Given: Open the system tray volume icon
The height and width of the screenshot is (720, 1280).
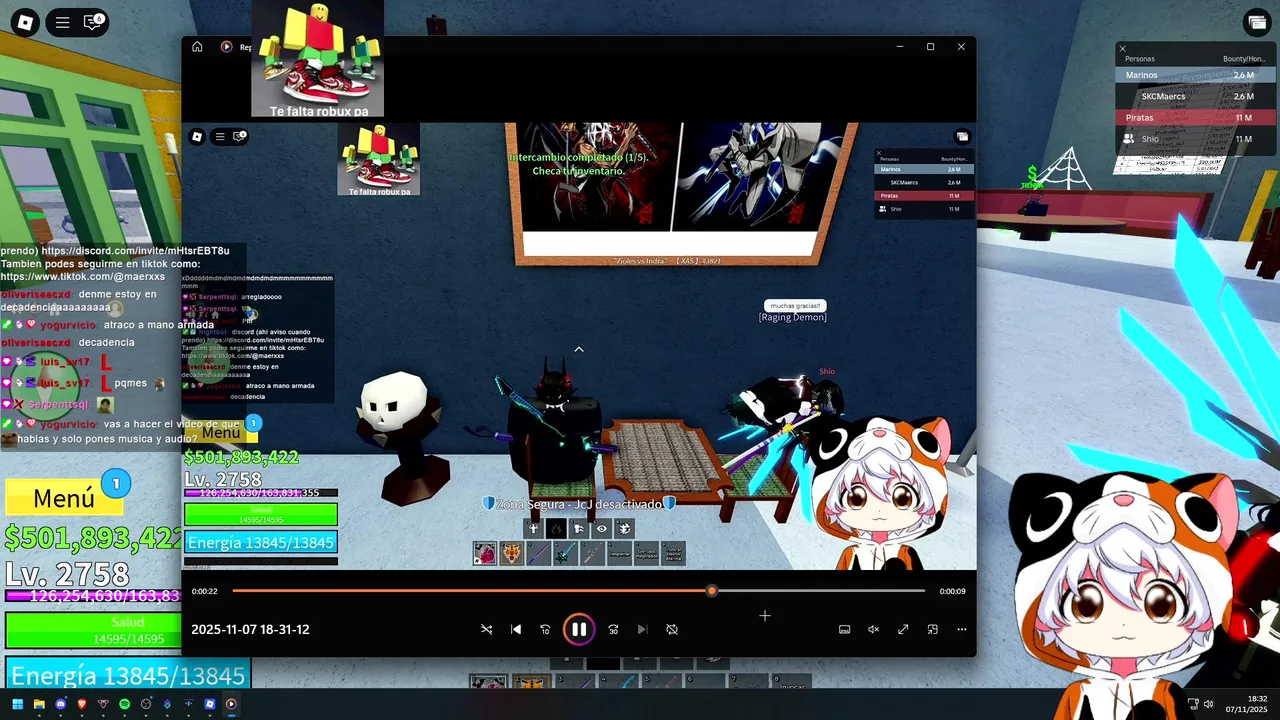Looking at the screenshot, I should (1208, 704).
